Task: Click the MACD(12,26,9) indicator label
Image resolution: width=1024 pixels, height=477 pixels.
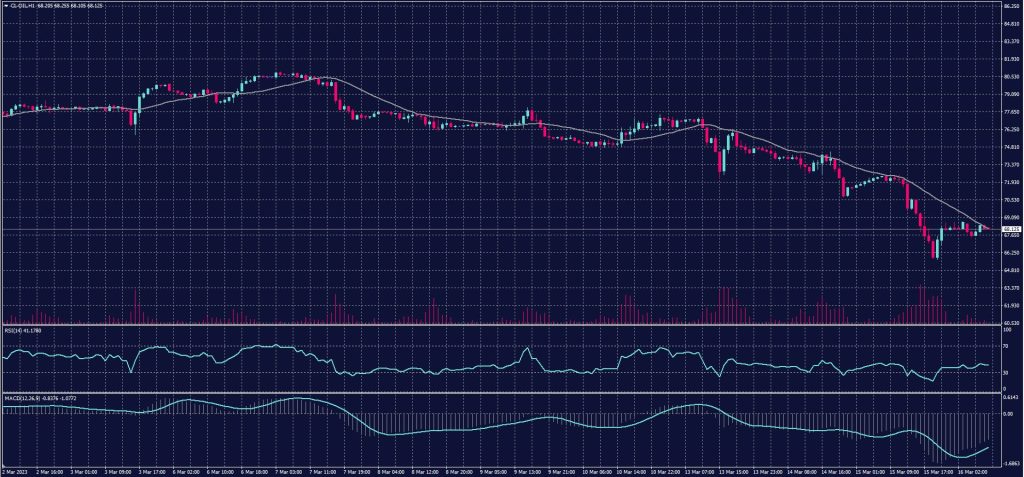Action: [x=22, y=397]
